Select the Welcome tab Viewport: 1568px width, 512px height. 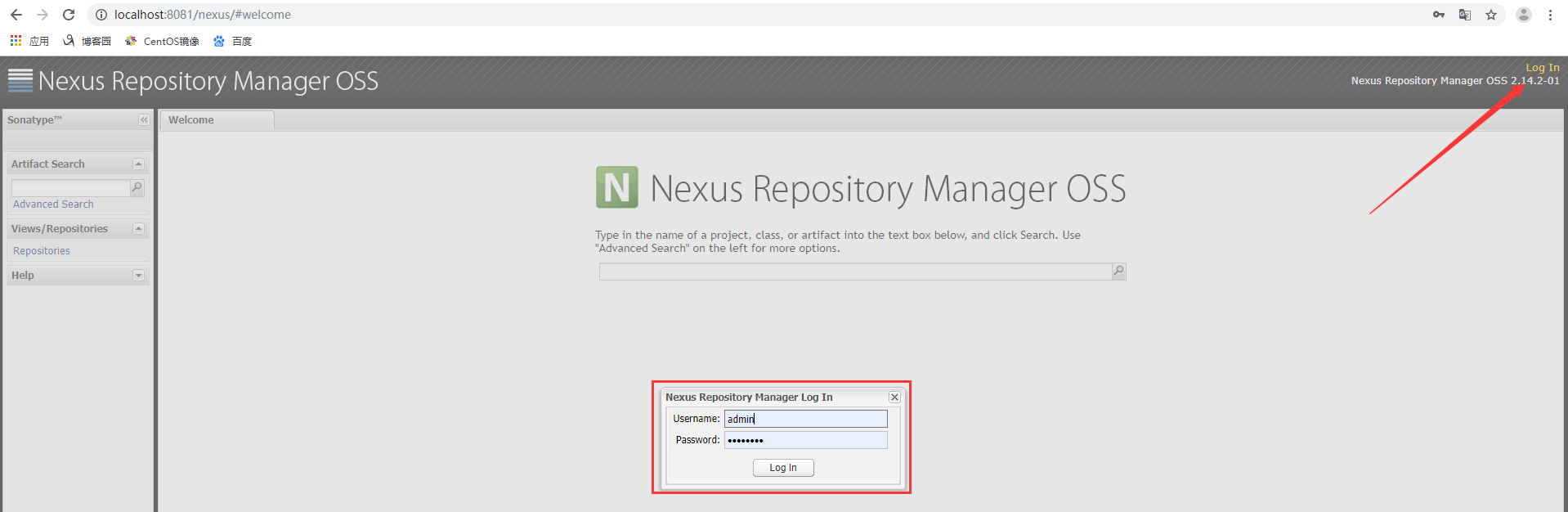[217, 120]
